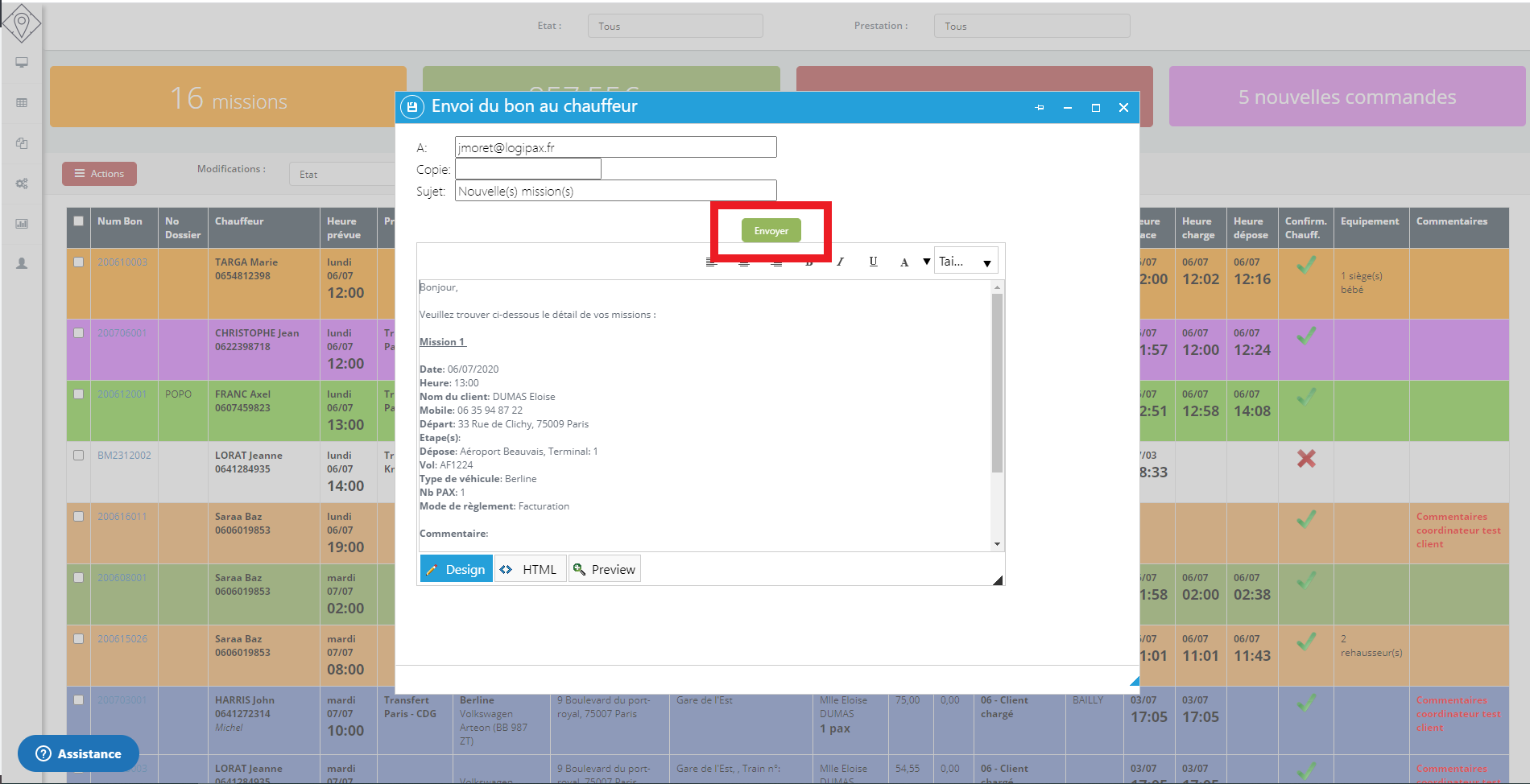Switch to the HTML editor tab
This screenshot has height=784, width=1530.
530,569
